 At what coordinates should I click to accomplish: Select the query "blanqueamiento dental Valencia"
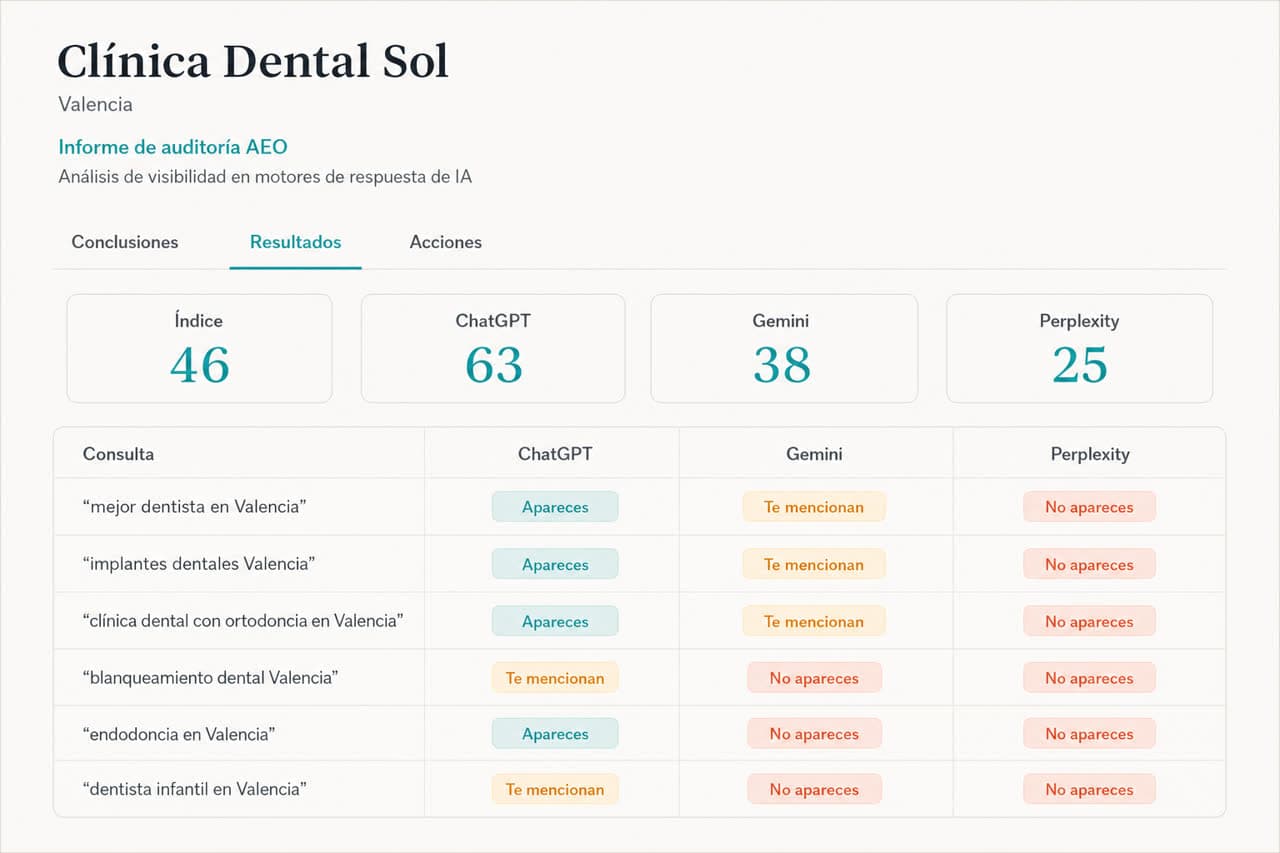coord(210,678)
